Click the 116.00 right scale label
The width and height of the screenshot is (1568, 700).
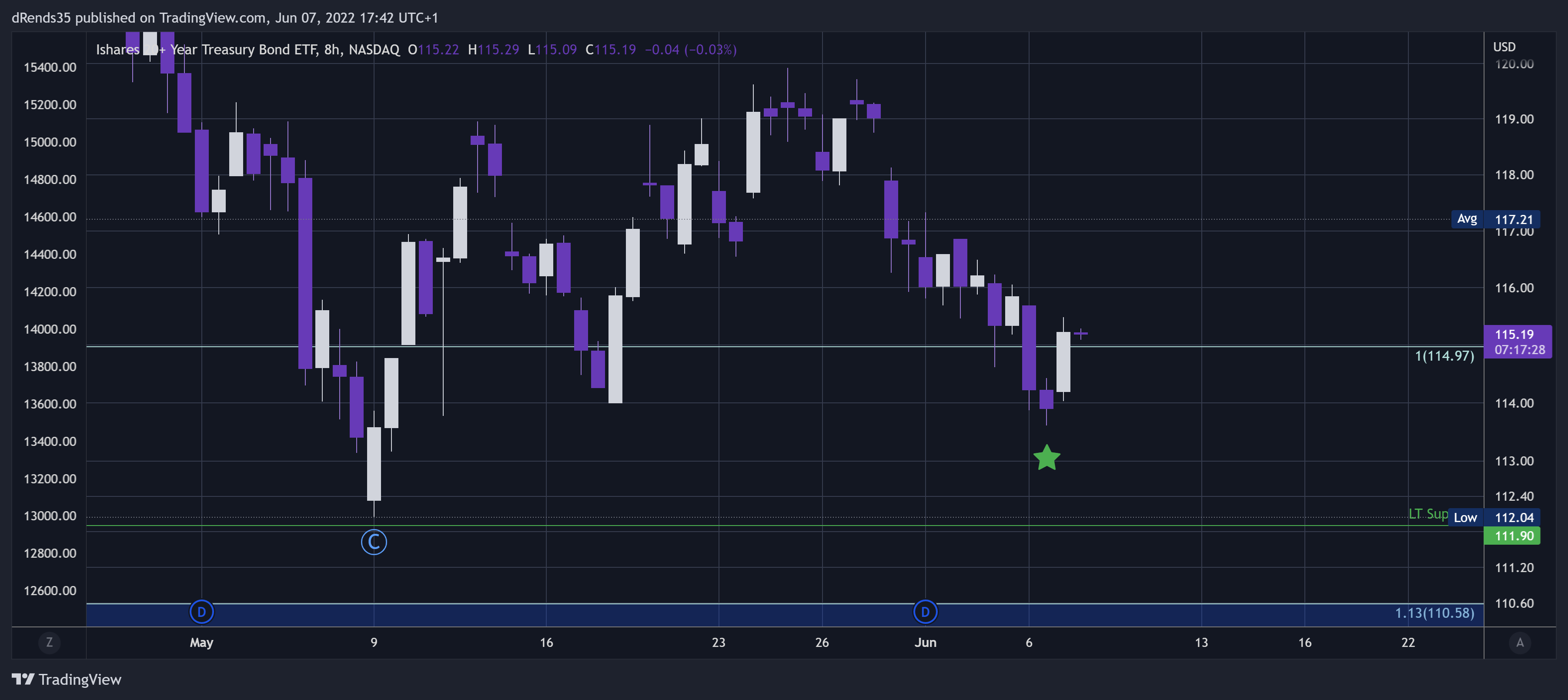point(1514,287)
